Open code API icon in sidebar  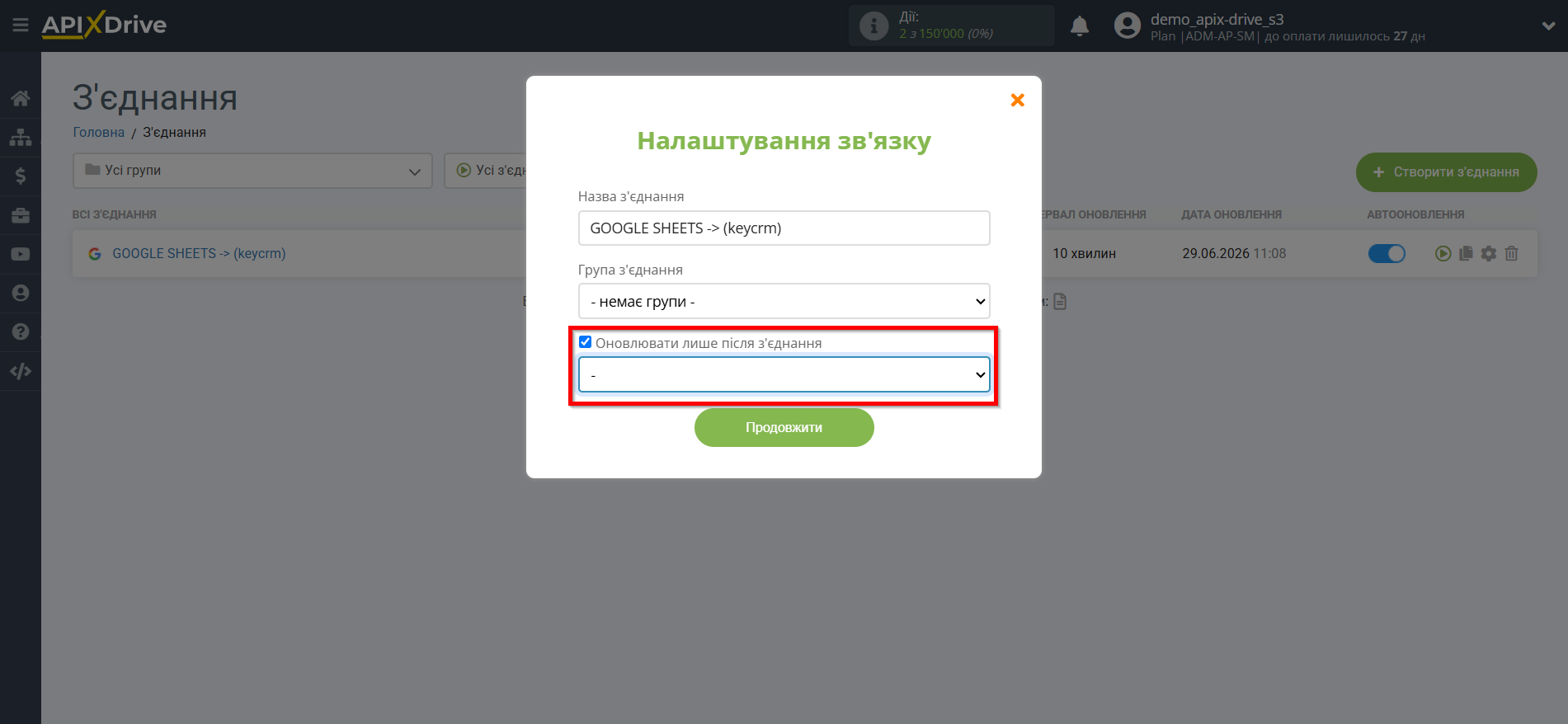coord(21,371)
